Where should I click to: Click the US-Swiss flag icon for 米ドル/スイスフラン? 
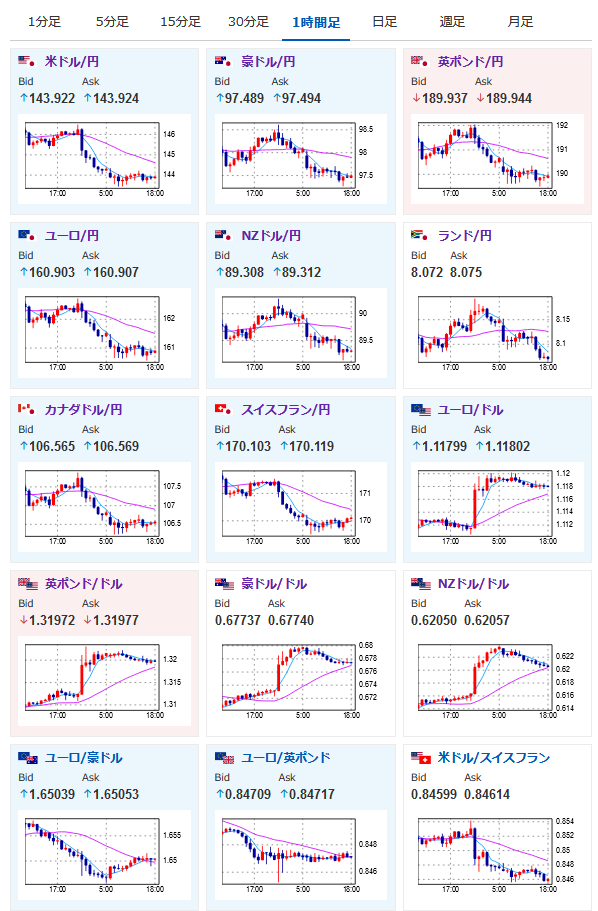point(421,758)
